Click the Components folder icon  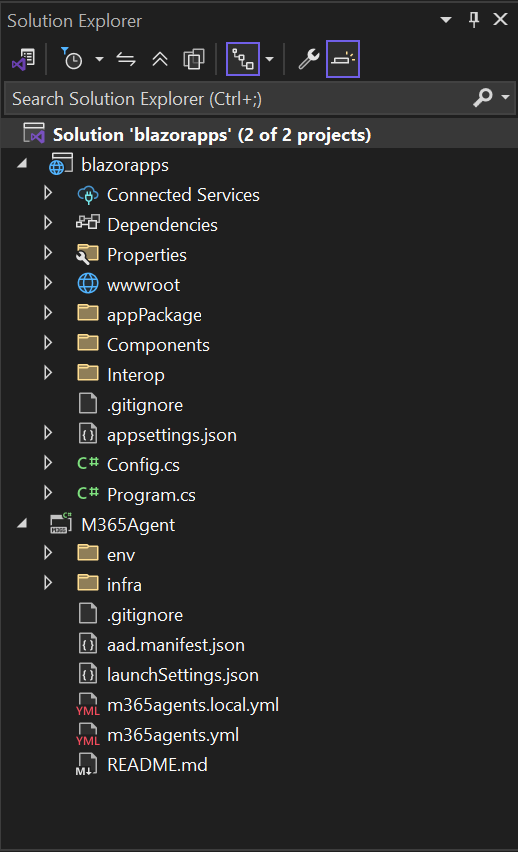point(88,343)
